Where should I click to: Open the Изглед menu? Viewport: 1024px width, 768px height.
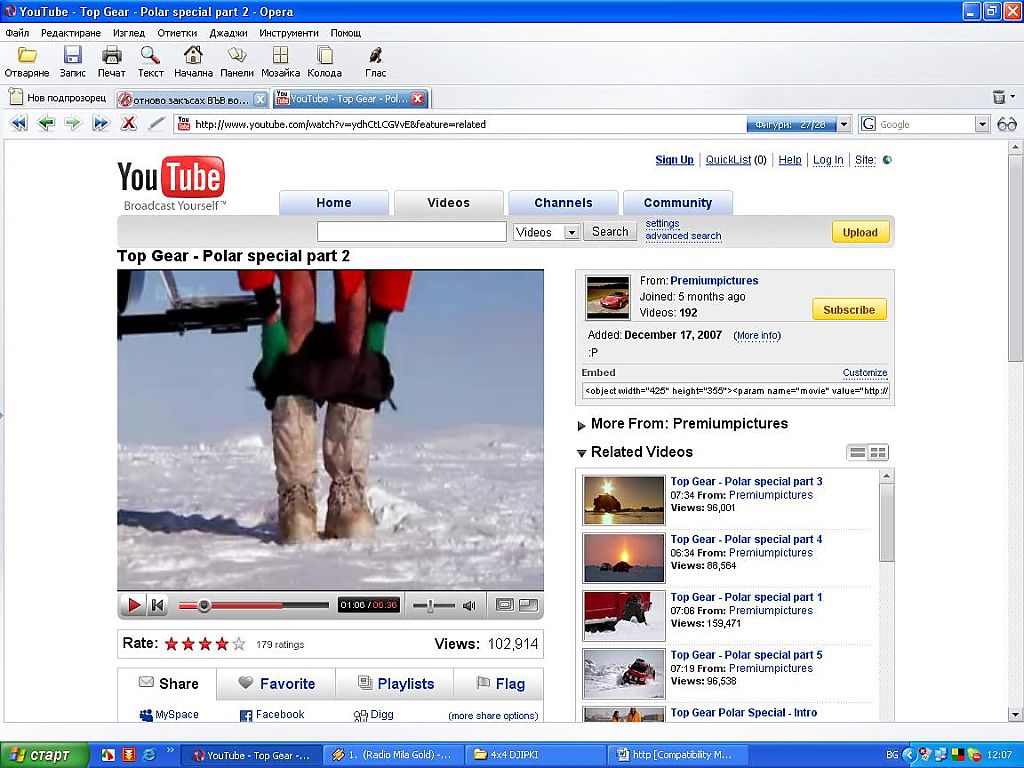click(x=129, y=33)
